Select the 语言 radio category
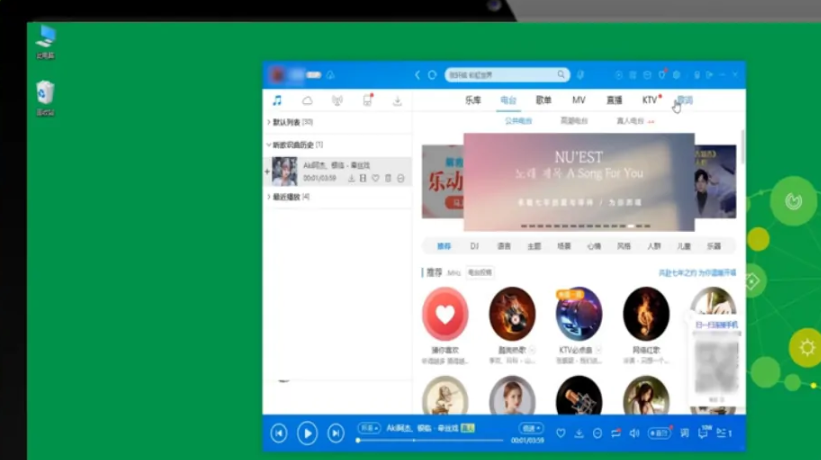 coord(504,246)
